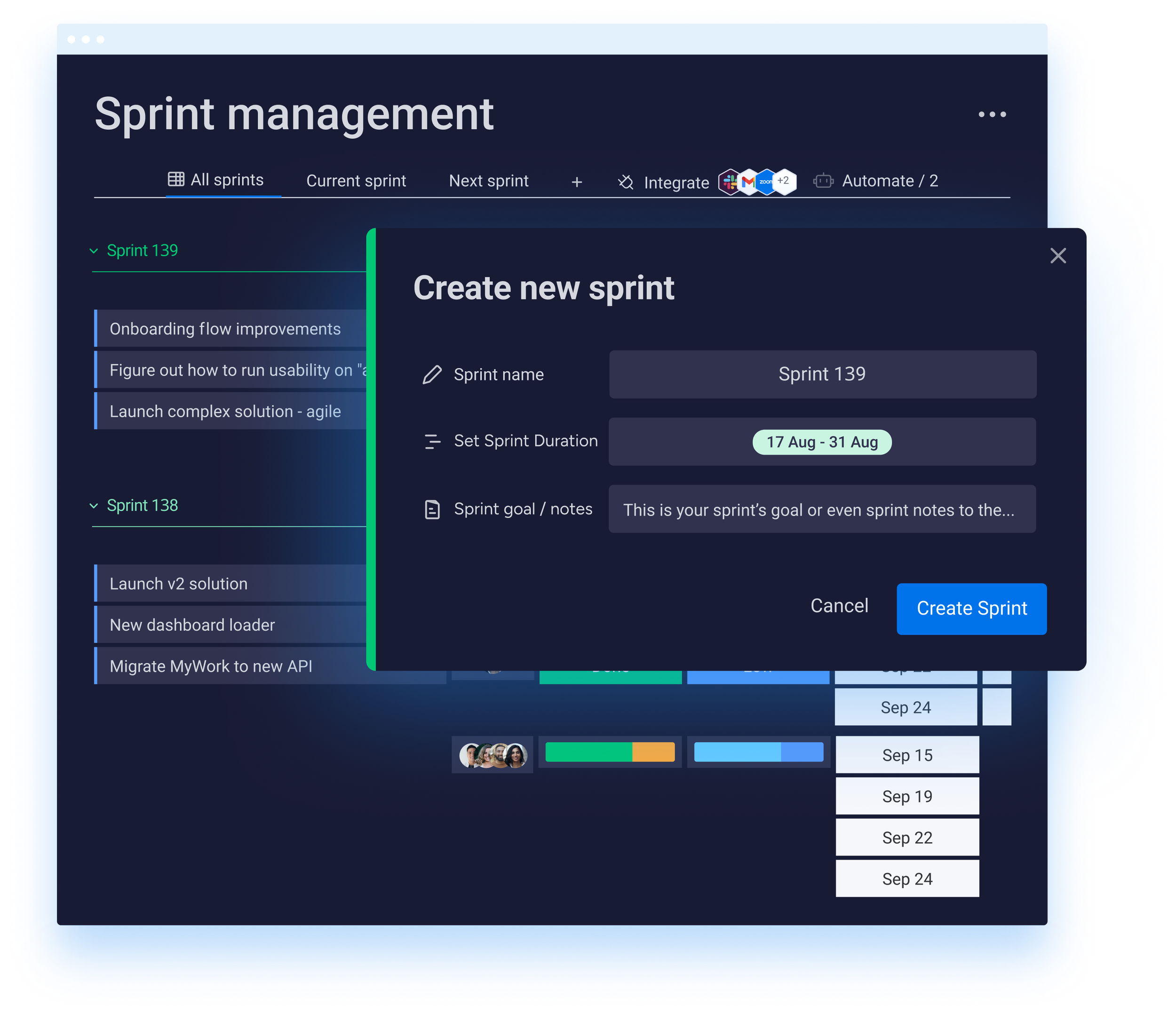1176x1013 pixels.
Task: Click the green and orange status progress bar
Action: point(610,752)
